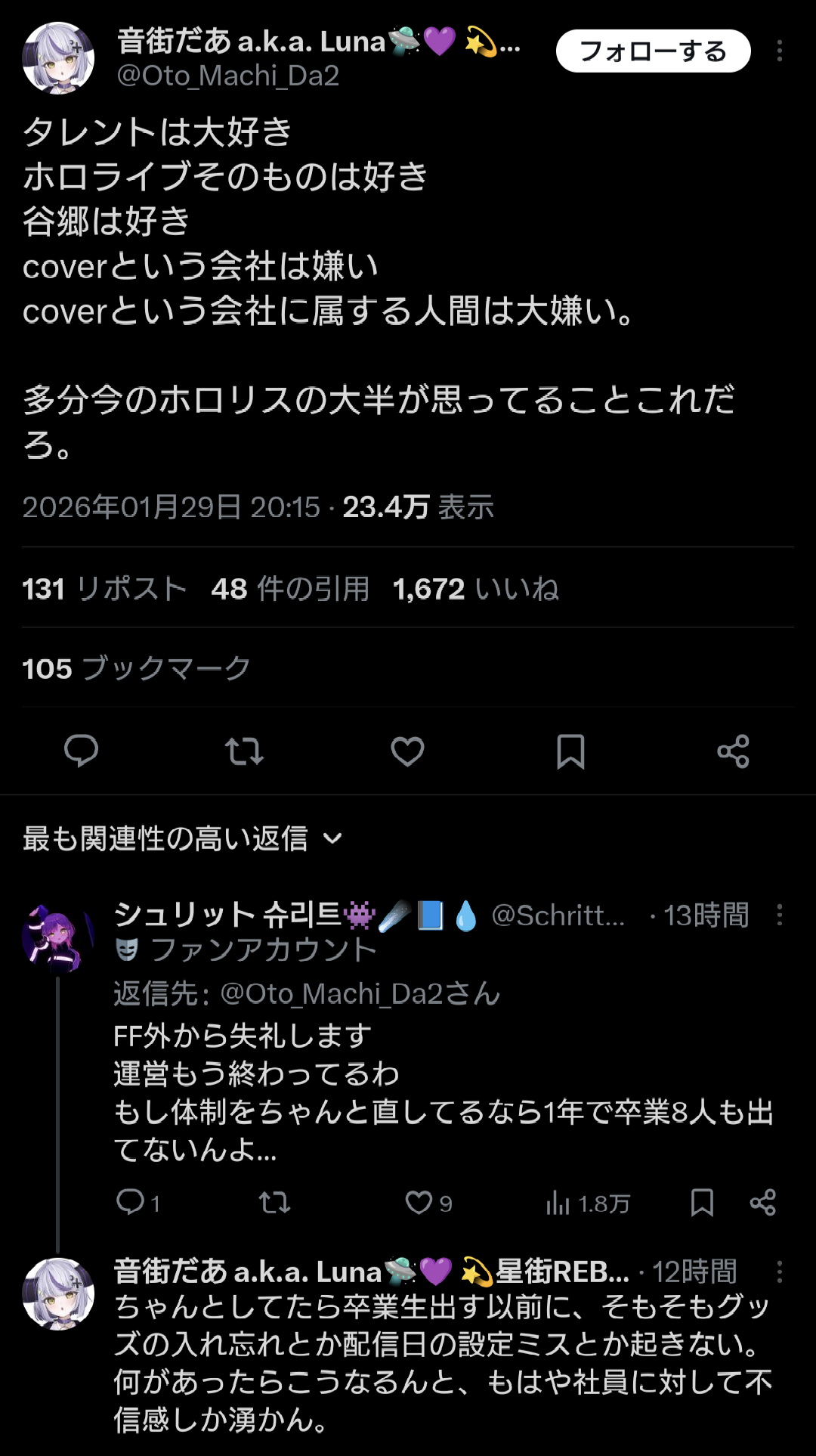Screen dimensions: 816x1456
Task: Click the フォローする follow button
Action: coord(653,51)
